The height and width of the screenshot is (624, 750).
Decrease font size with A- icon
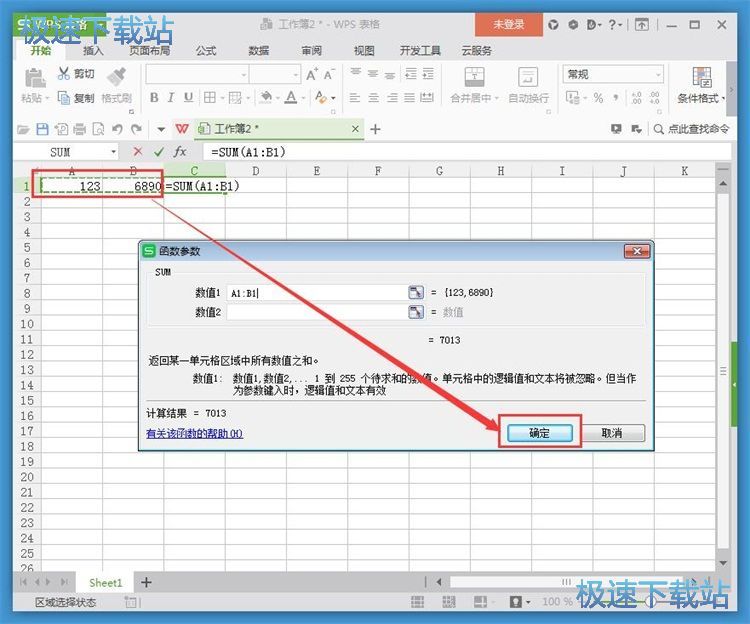coord(329,75)
